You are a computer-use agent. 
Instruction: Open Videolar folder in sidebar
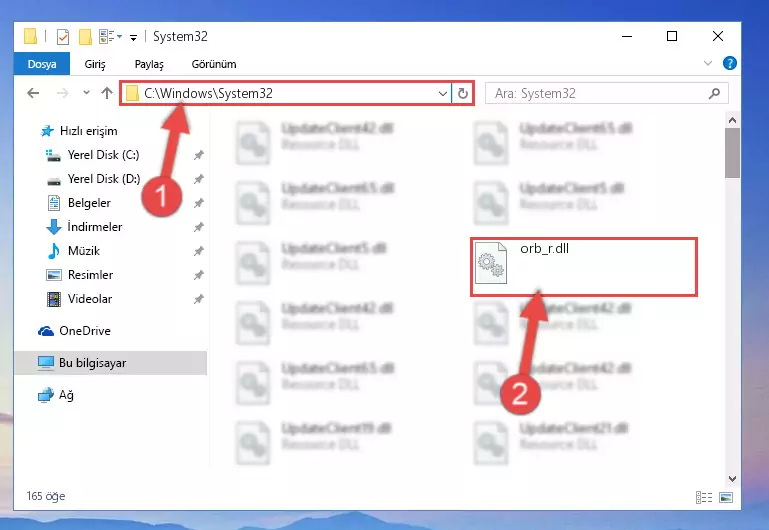click(79, 299)
